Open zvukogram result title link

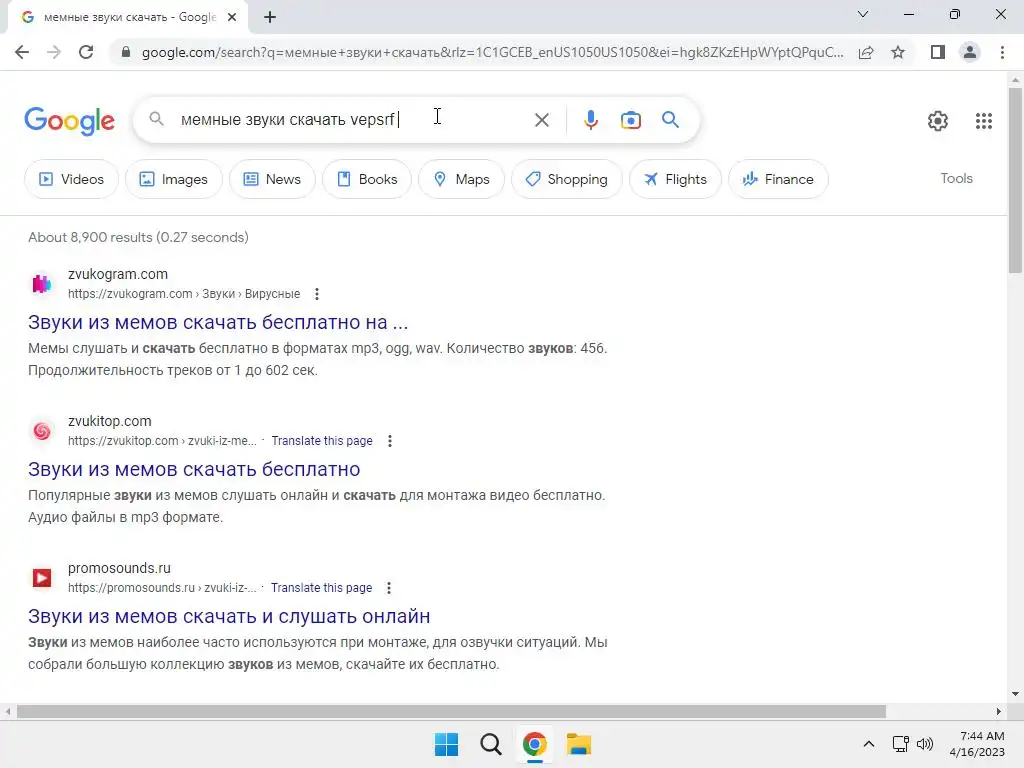218,322
